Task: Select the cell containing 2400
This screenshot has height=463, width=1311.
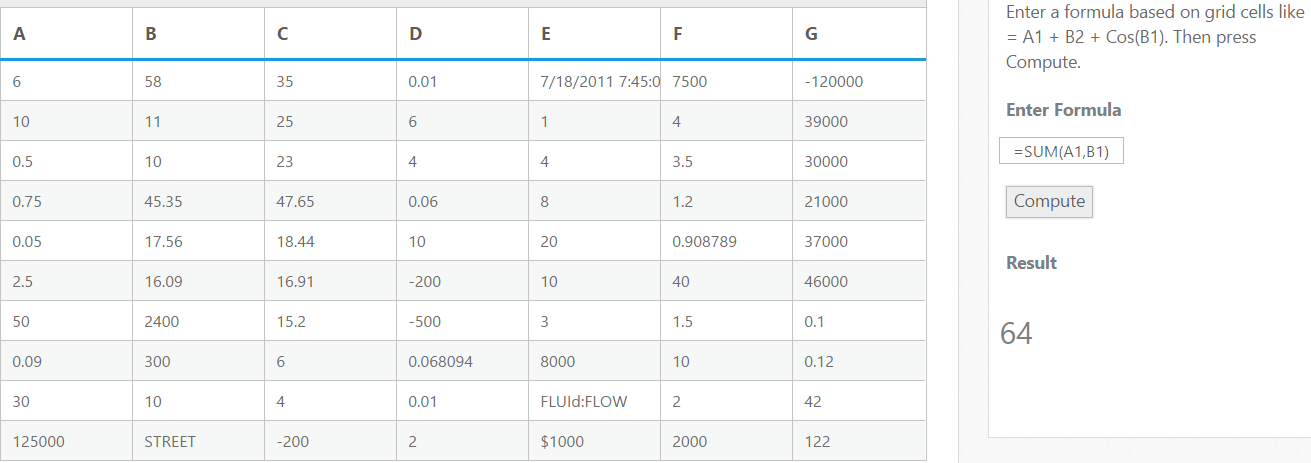Action: pos(198,321)
